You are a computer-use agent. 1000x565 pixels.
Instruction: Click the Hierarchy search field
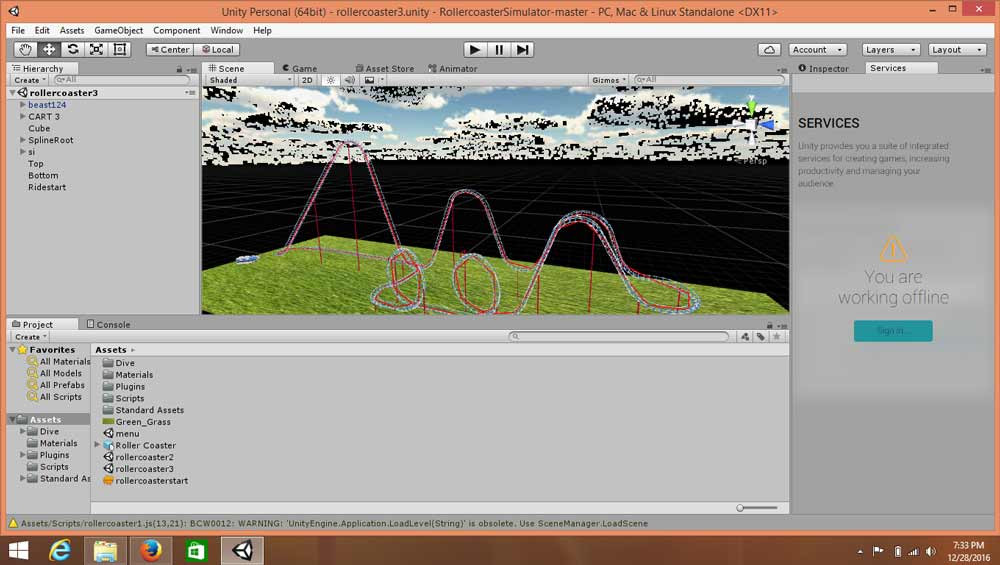pyautogui.click(x=122, y=80)
